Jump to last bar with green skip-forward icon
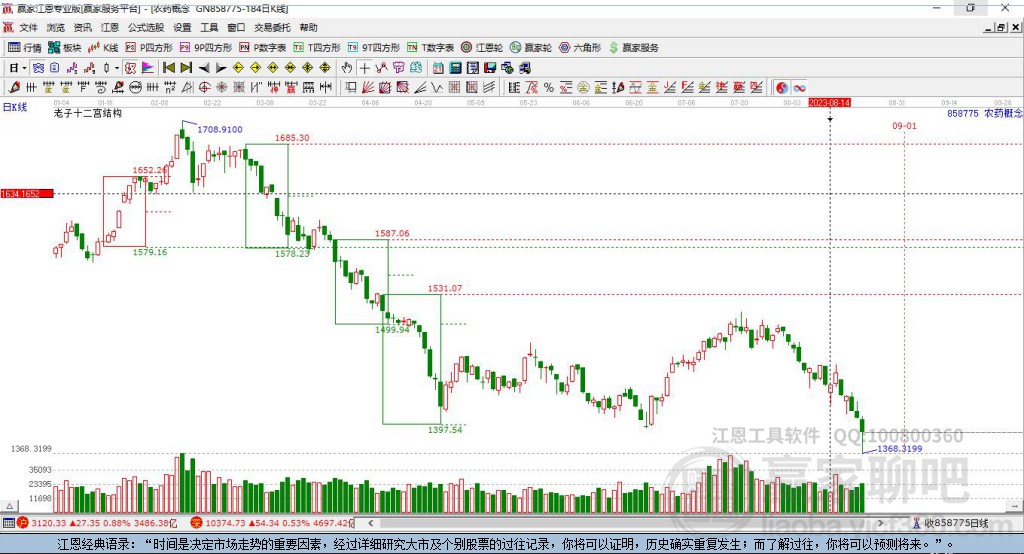The height and width of the screenshot is (554, 1024). [x=186, y=67]
